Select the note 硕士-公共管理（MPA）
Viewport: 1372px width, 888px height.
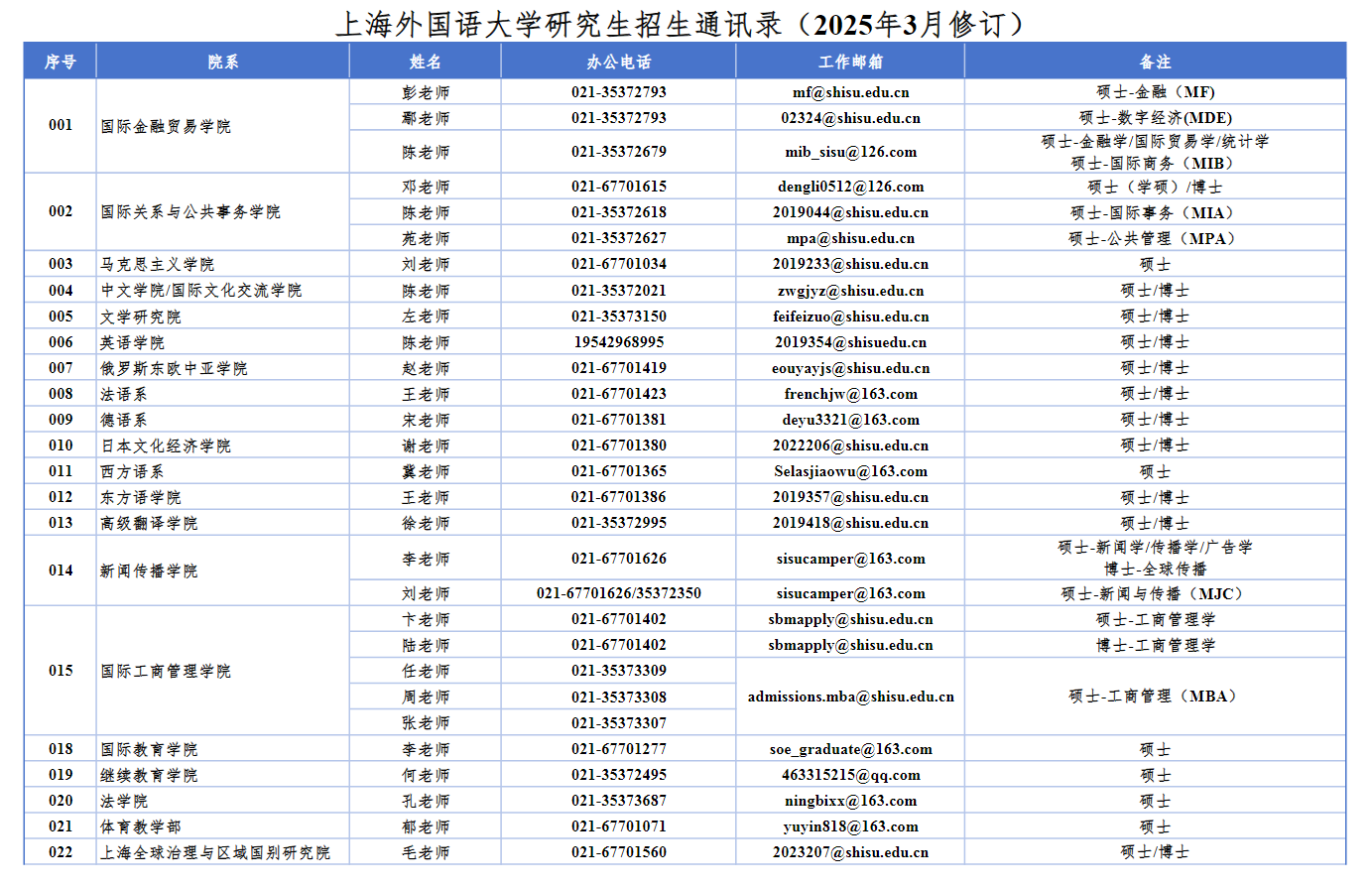(1155, 238)
